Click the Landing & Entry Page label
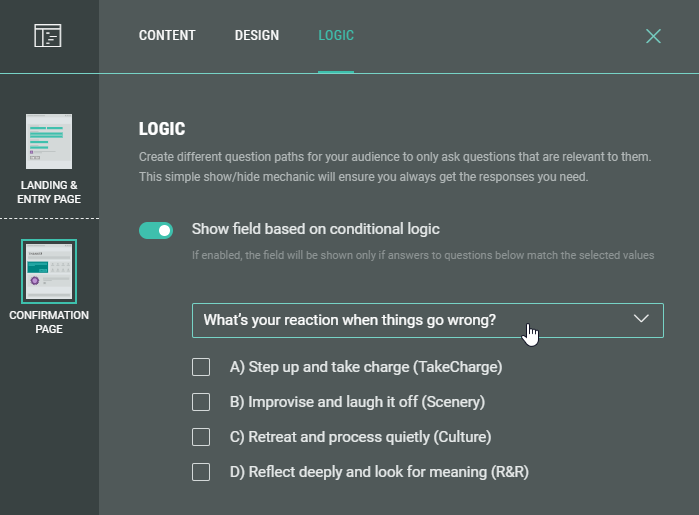The width and height of the screenshot is (699, 515). (48, 192)
